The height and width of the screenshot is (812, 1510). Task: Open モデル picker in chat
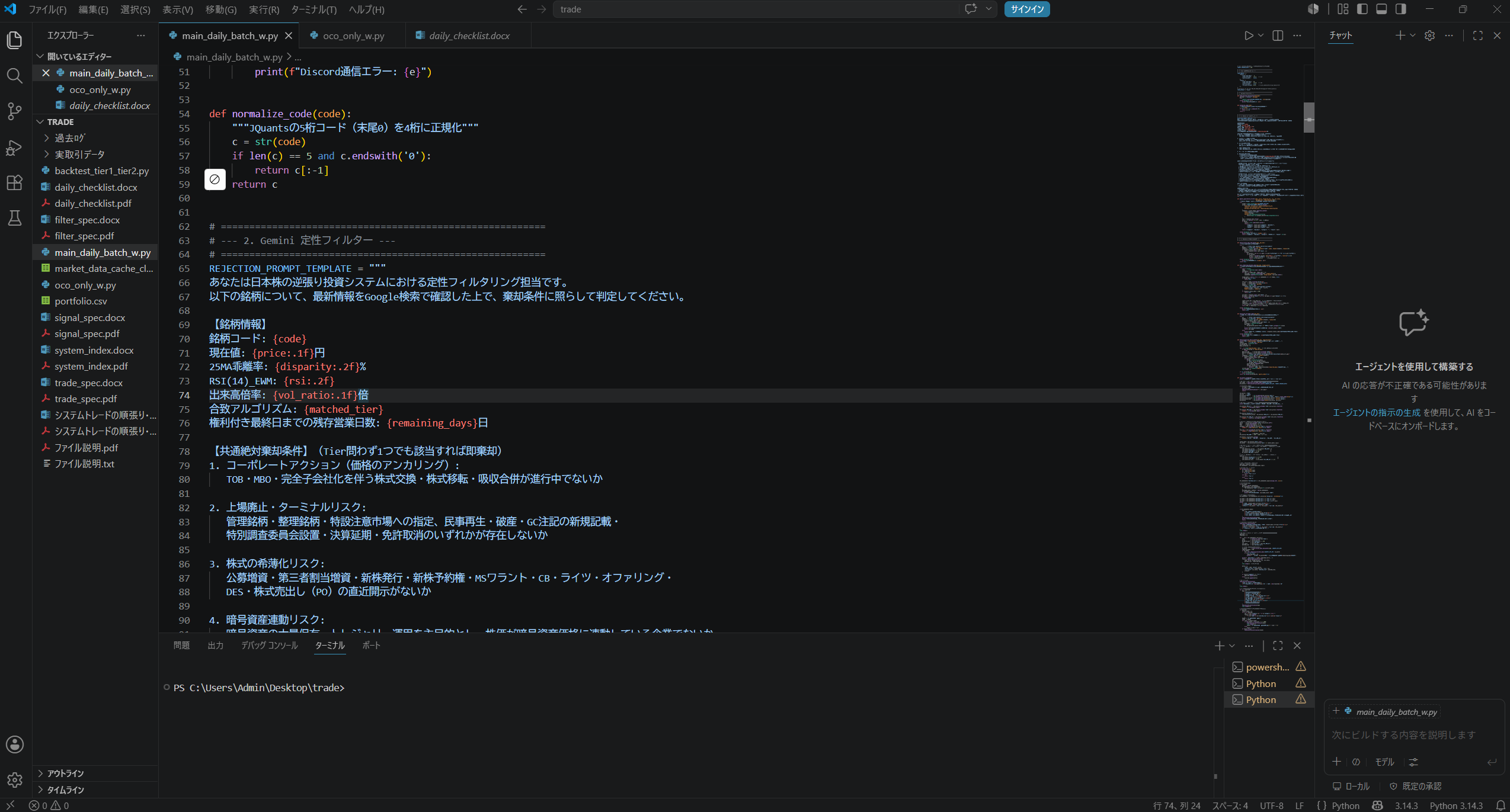point(1384,762)
